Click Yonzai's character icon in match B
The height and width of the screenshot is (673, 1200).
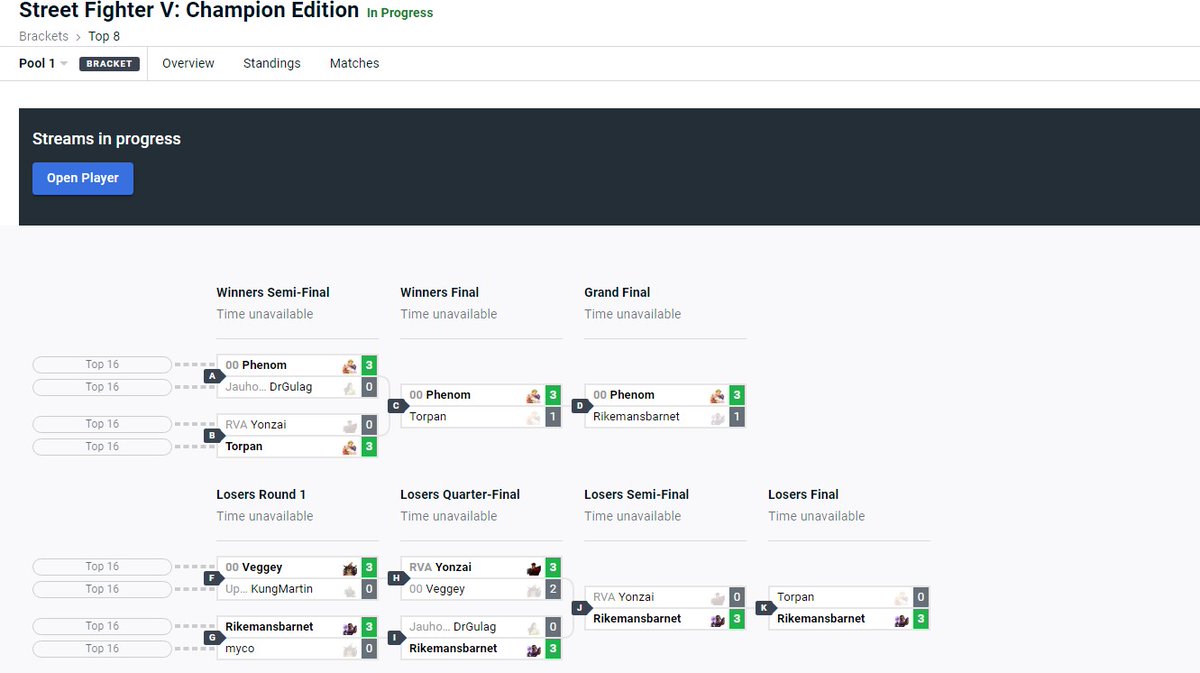click(x=349, y=425)
